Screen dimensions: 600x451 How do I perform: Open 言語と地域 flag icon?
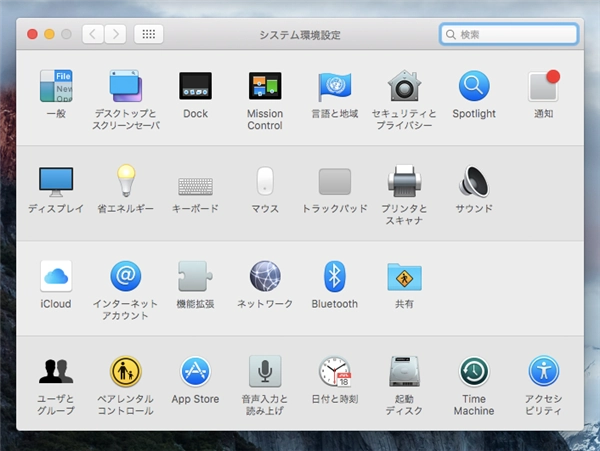(335, 86)
